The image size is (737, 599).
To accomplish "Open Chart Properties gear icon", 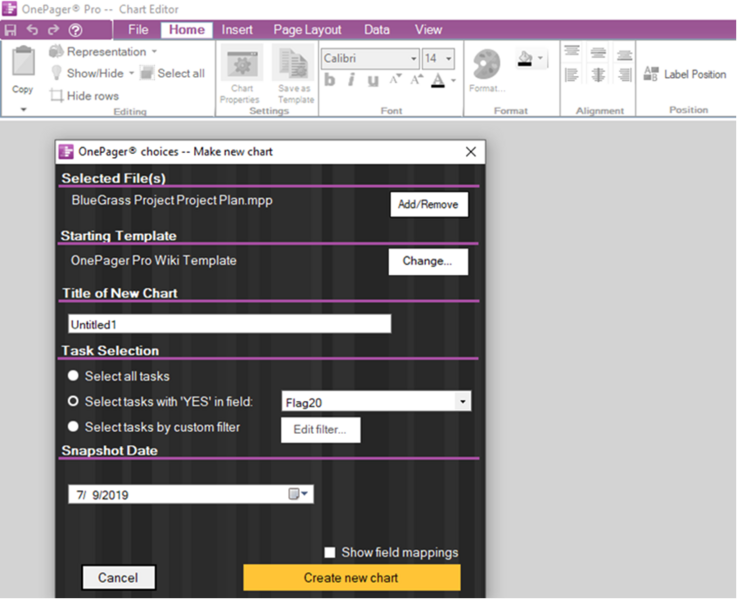I will 243,65.
